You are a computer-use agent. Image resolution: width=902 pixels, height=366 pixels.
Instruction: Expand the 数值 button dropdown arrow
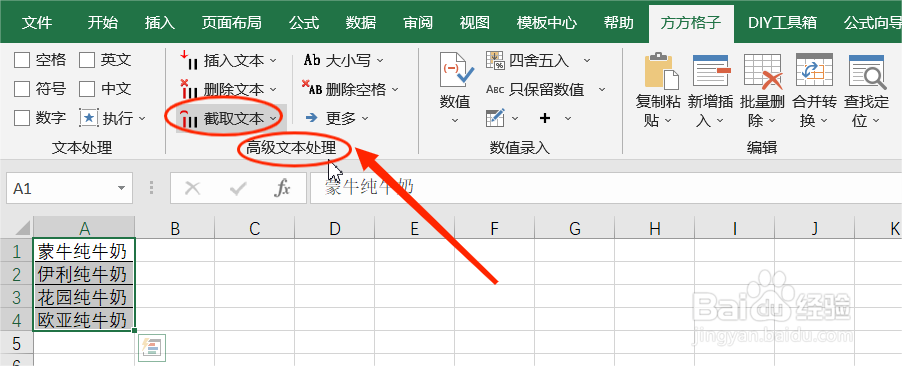coord(456,121)
